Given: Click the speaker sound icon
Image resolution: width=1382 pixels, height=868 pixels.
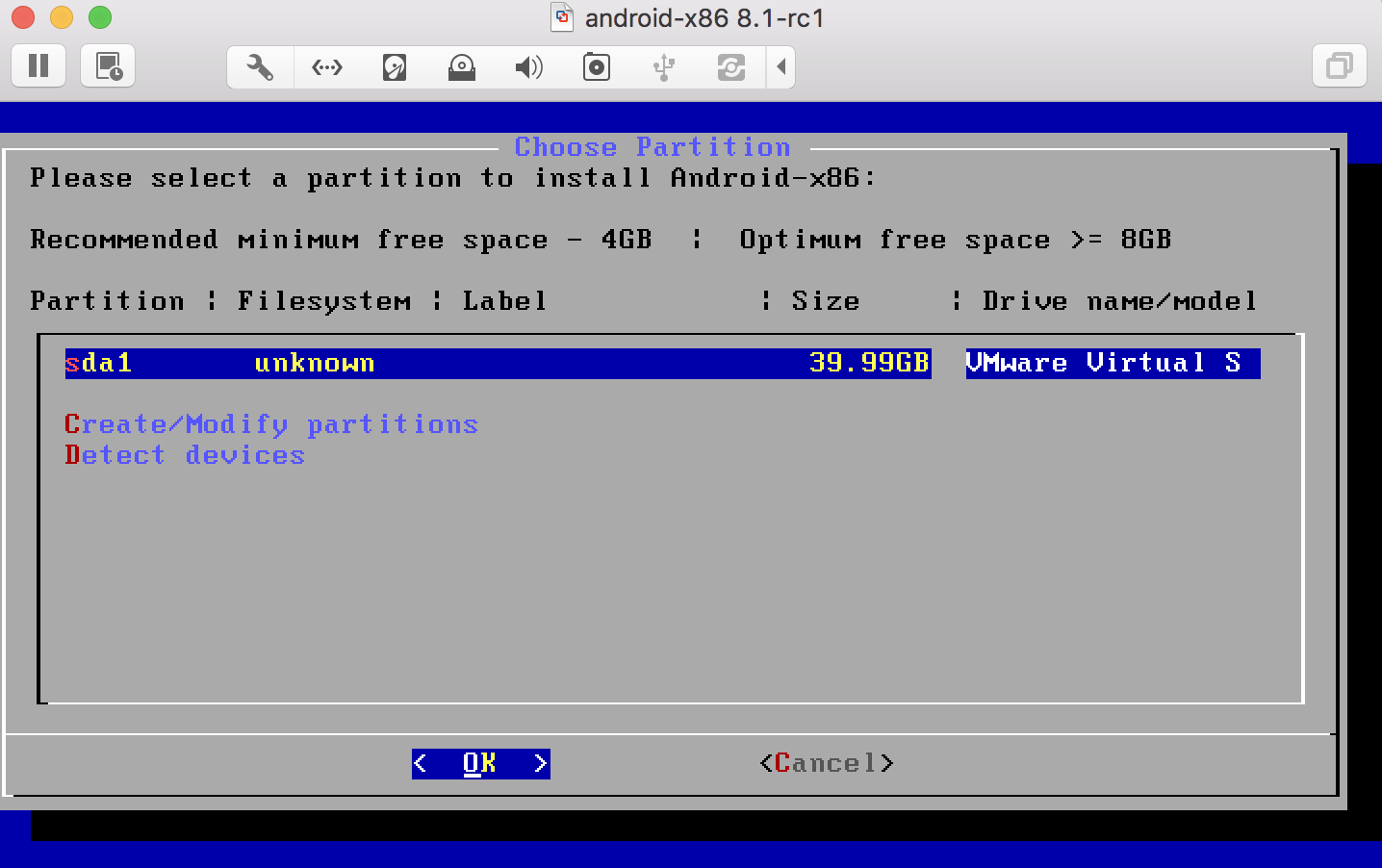Looking at the screenshot, I should pos(528,67).
